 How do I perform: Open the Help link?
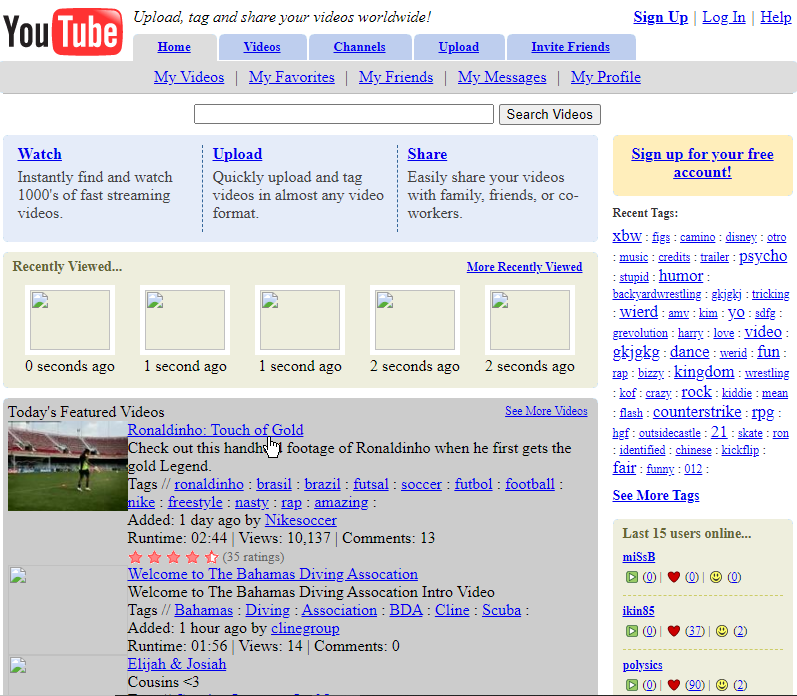coord(776,17)
